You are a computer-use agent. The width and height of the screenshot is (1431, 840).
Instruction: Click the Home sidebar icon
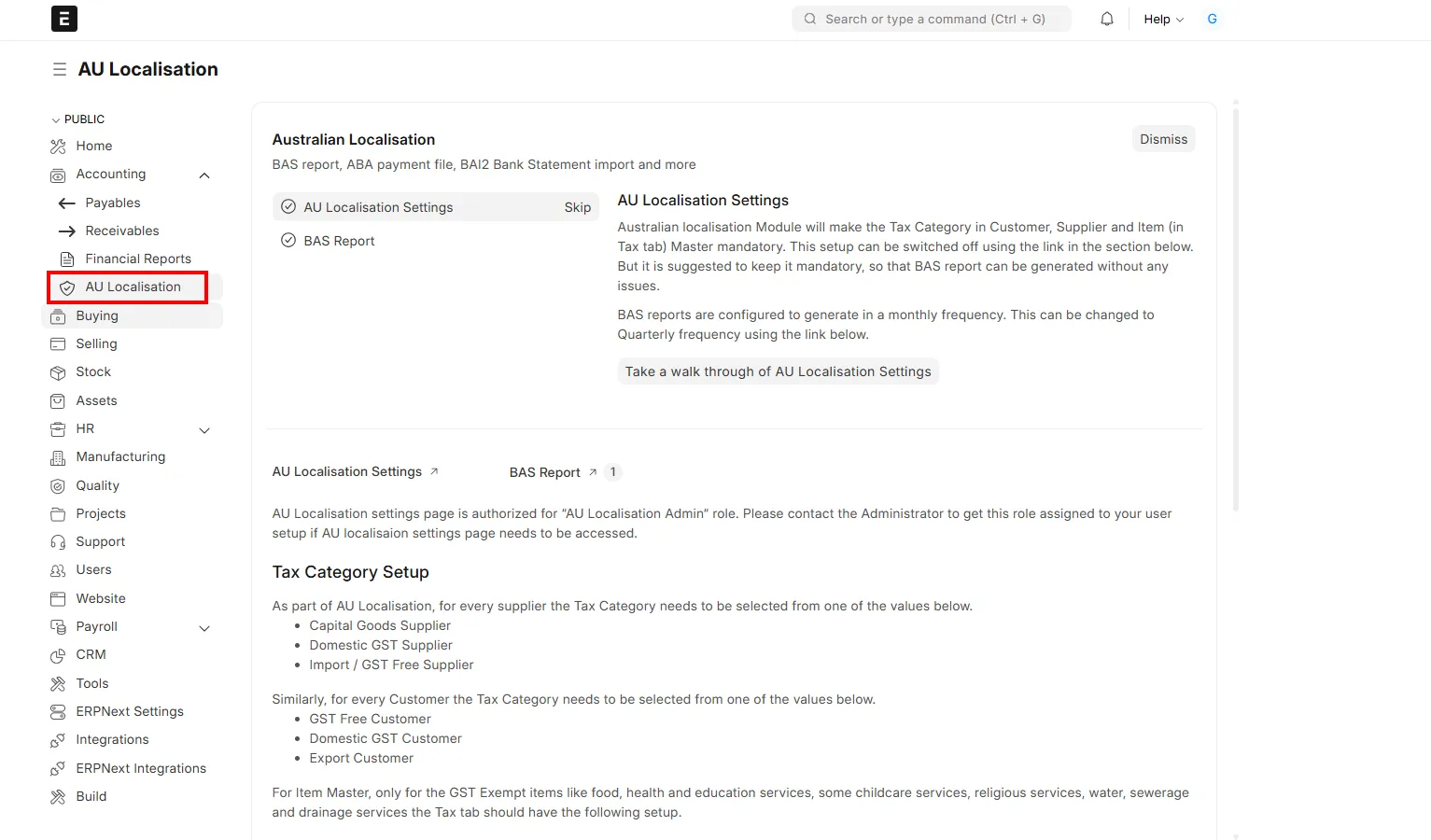click(58, 147)
